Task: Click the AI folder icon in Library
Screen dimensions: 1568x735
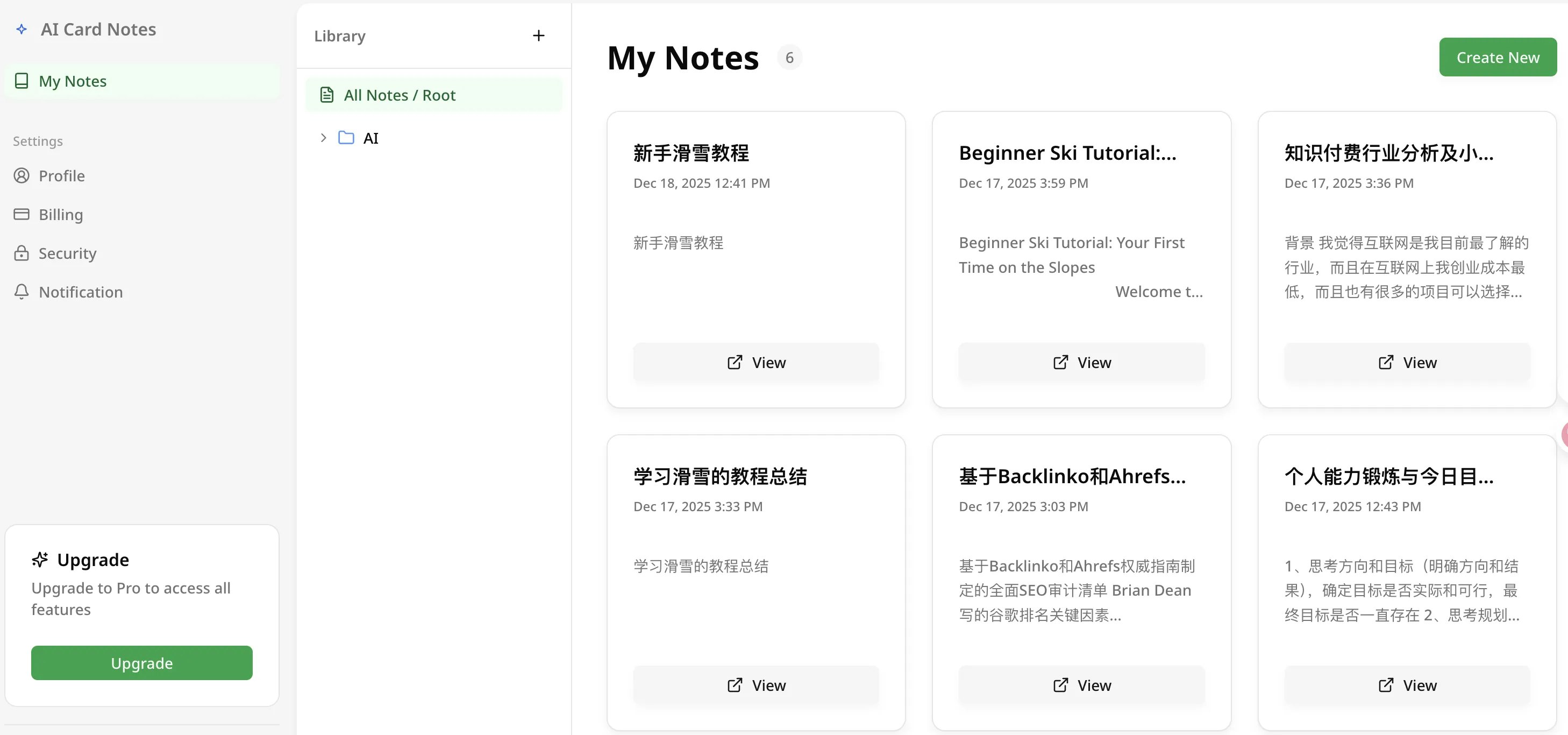Action: (346, 138)
